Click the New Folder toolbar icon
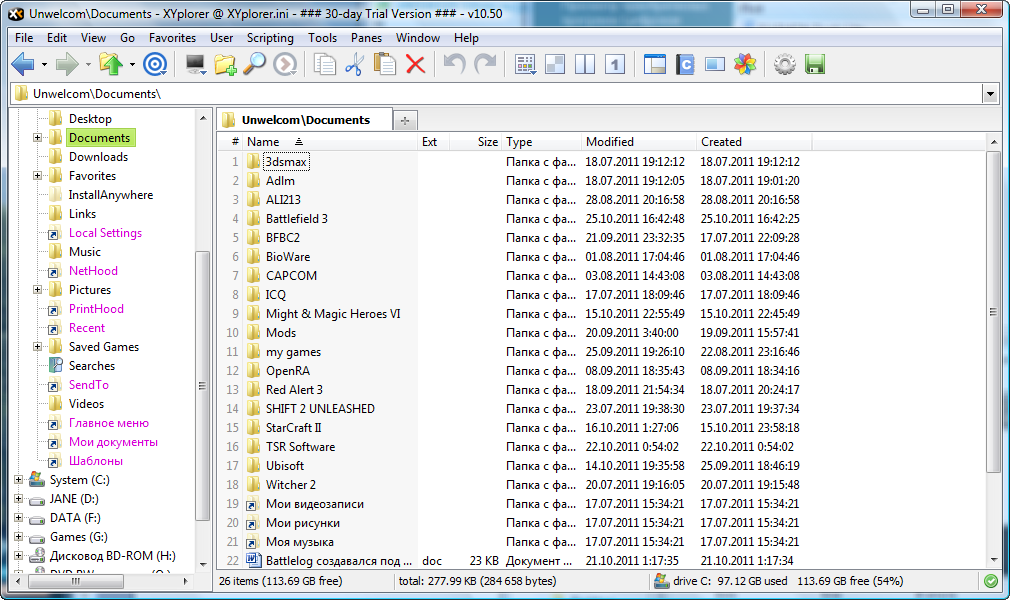The width and height of the screenshot is (1010, 600). 225,65
